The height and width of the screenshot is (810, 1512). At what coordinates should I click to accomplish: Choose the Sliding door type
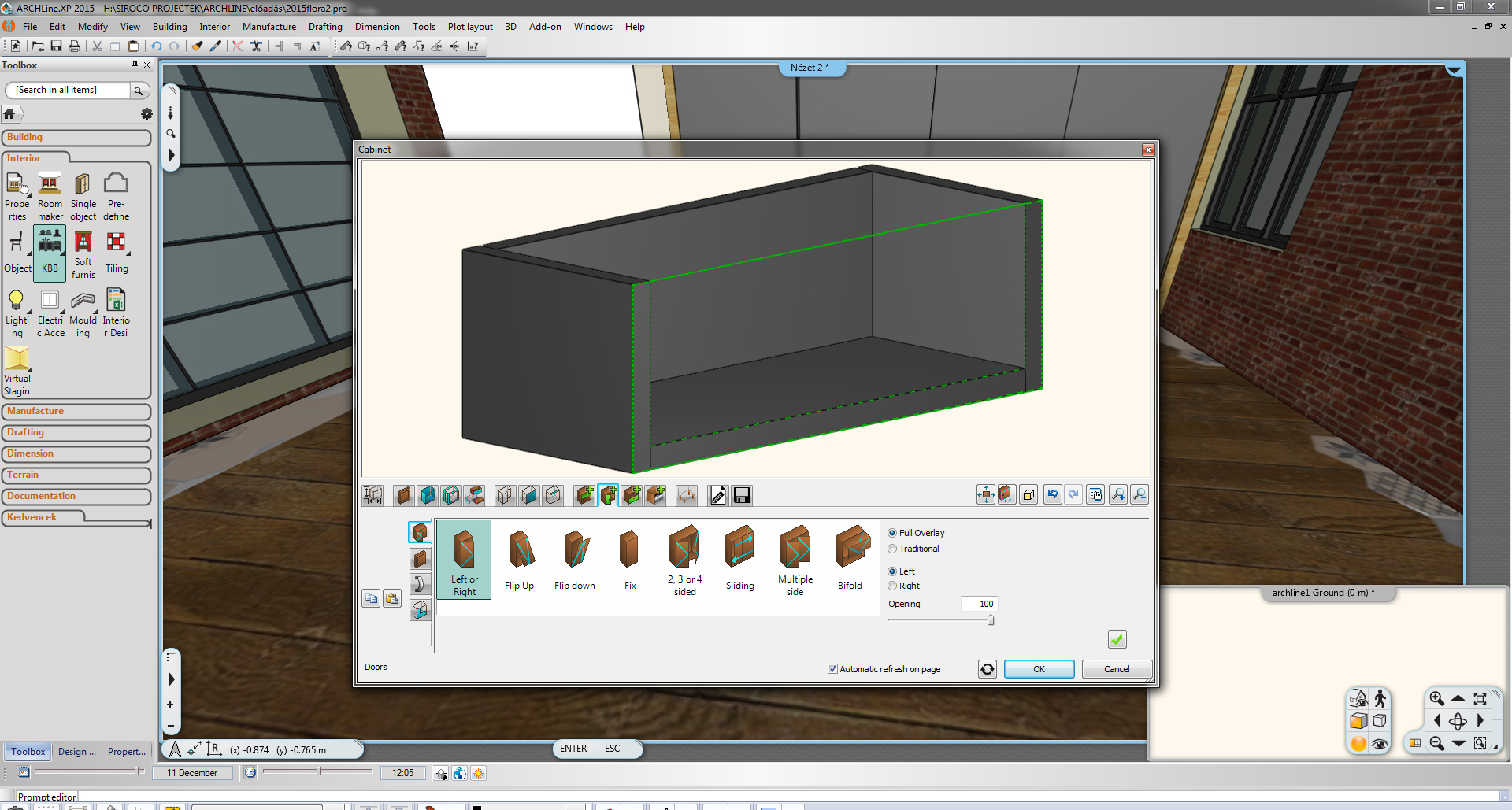(739, 559)
